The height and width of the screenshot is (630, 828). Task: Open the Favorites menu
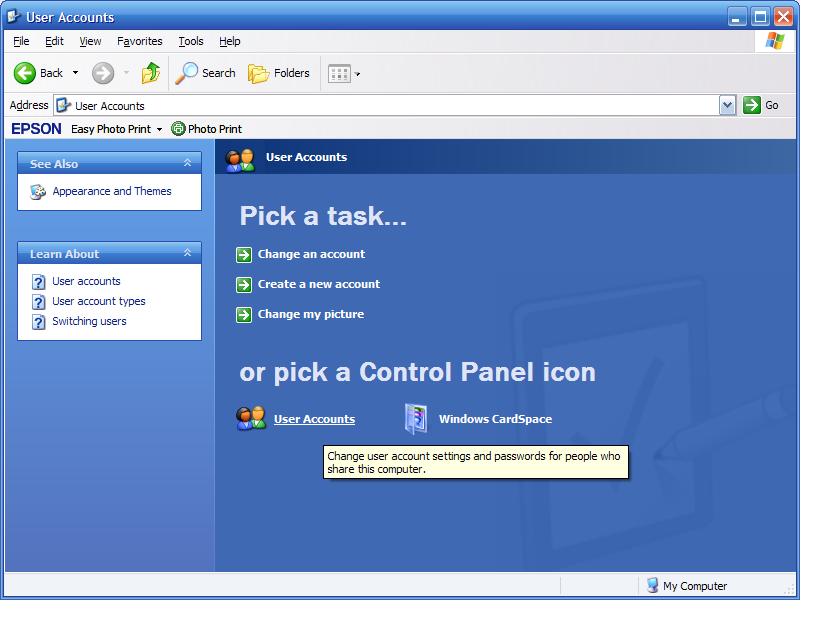point(139,41)
